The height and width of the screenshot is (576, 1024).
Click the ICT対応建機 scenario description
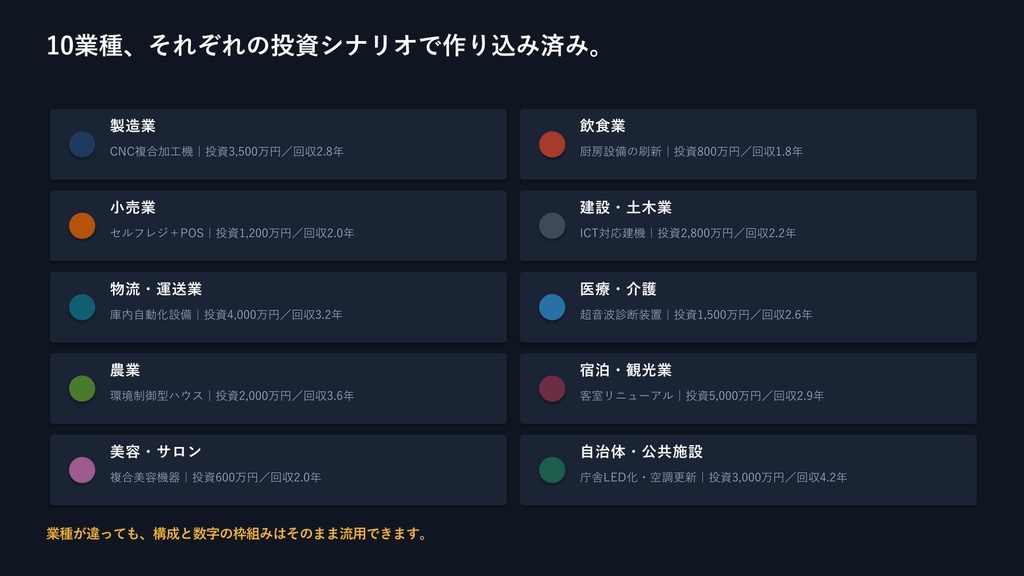(688, 233)
